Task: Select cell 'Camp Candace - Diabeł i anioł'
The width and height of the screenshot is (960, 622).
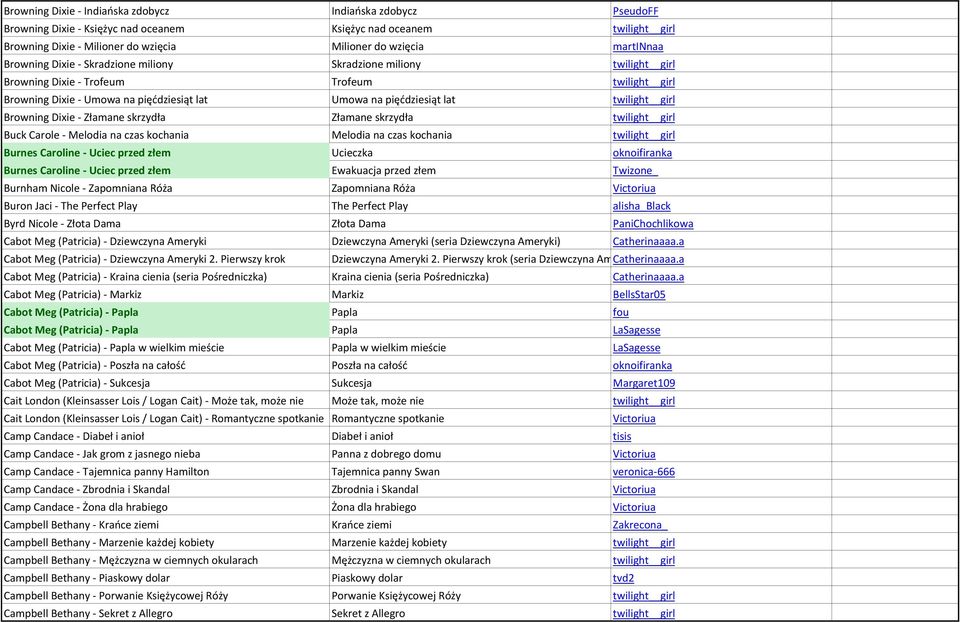Action: (165, 437)
